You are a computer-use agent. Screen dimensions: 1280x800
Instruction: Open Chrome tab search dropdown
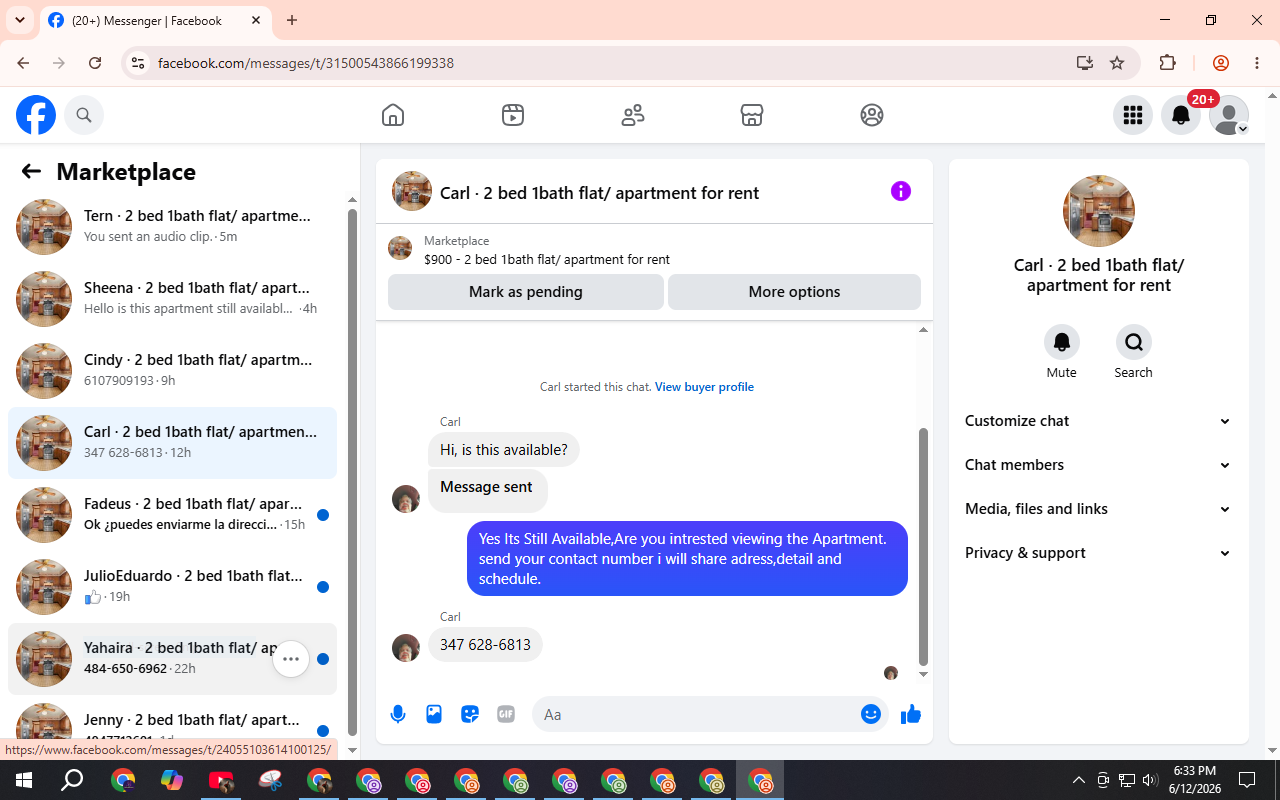[19, 20]
